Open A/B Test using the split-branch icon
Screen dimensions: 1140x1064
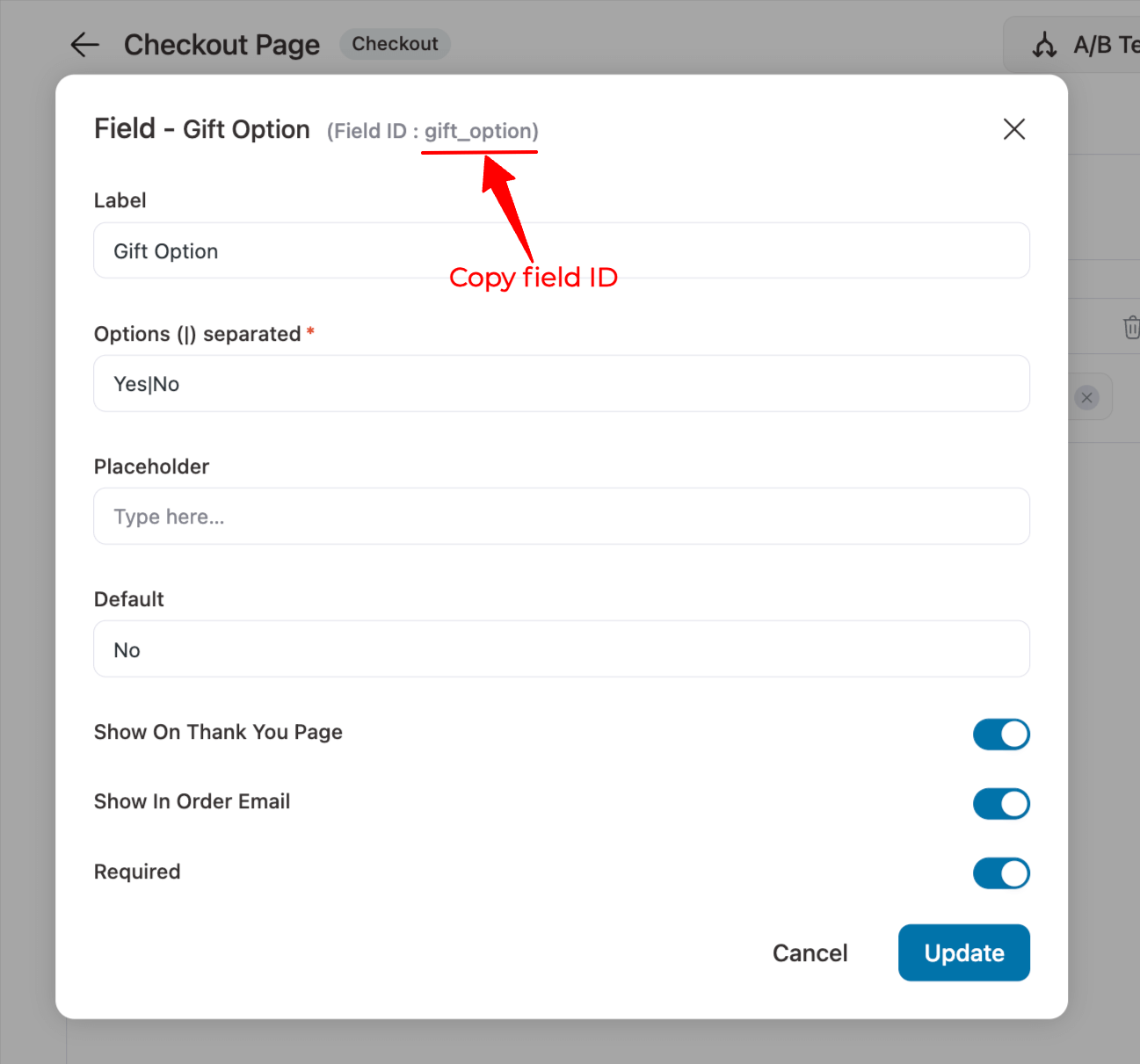[1044, 44]
